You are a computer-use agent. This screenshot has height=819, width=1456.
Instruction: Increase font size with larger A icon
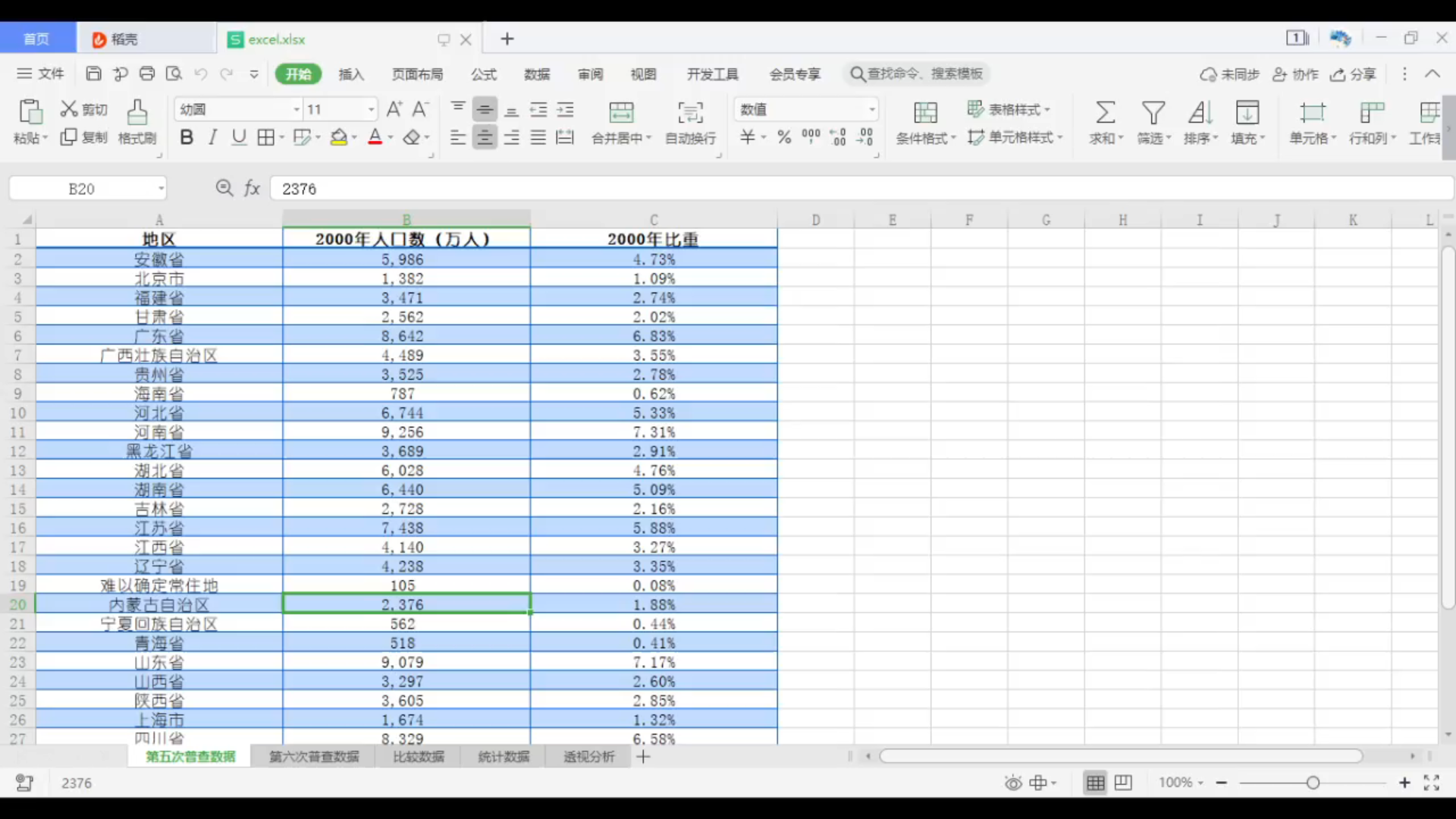tap(394, 109)
